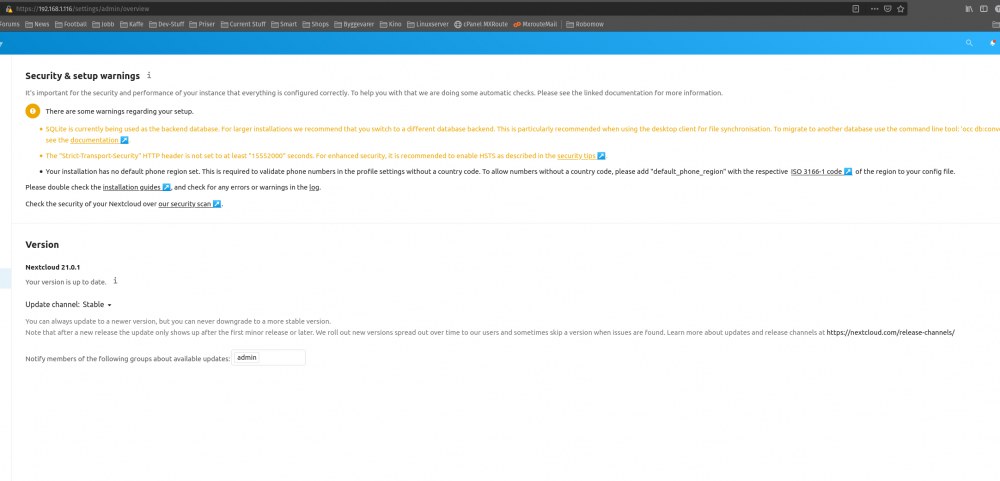Expand the Update channel Stable dropdown
Screen dimensions: 1000x481
pos(97,305)
